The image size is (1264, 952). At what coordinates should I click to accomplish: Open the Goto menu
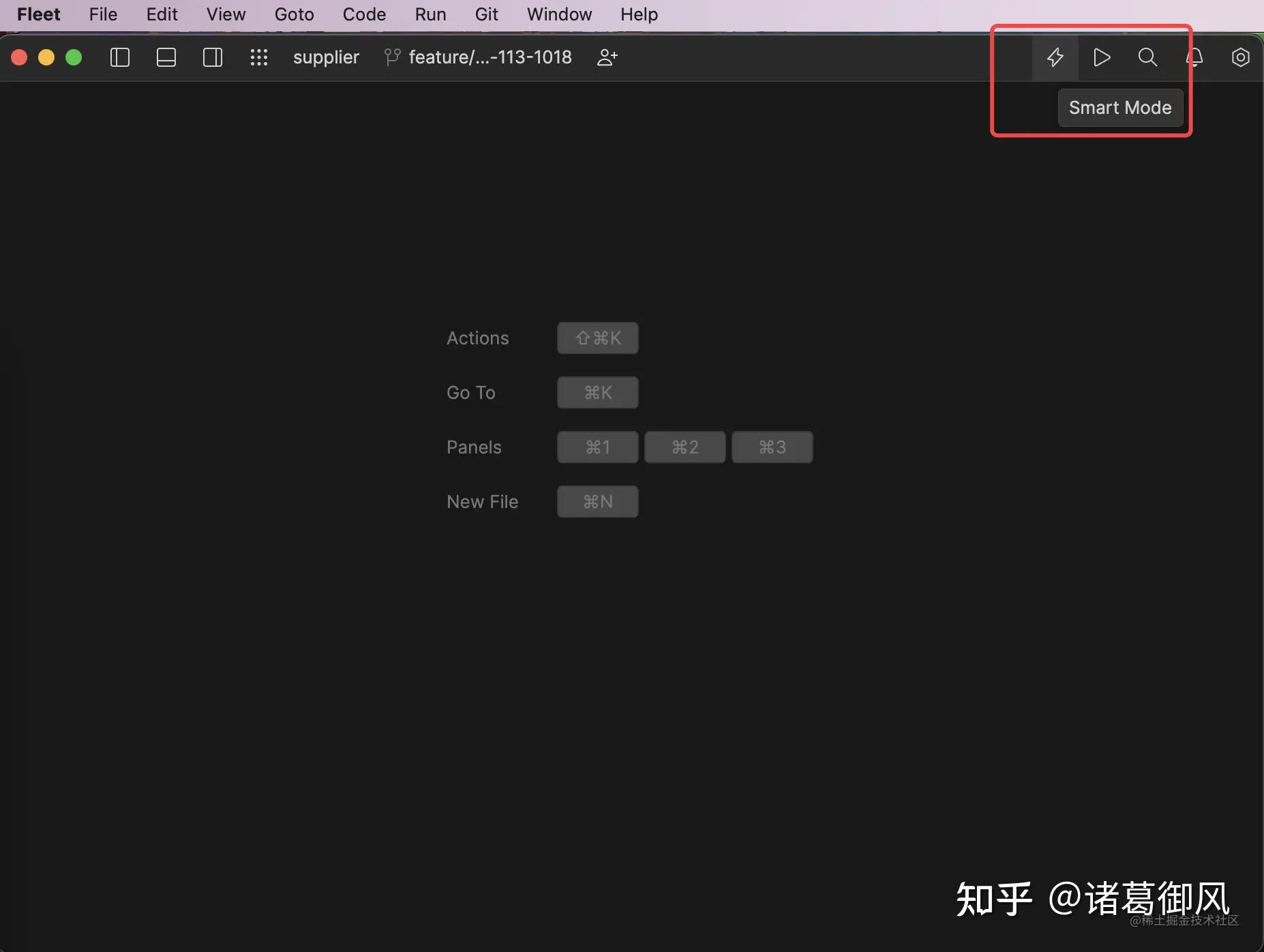click(x=294, y=14)
